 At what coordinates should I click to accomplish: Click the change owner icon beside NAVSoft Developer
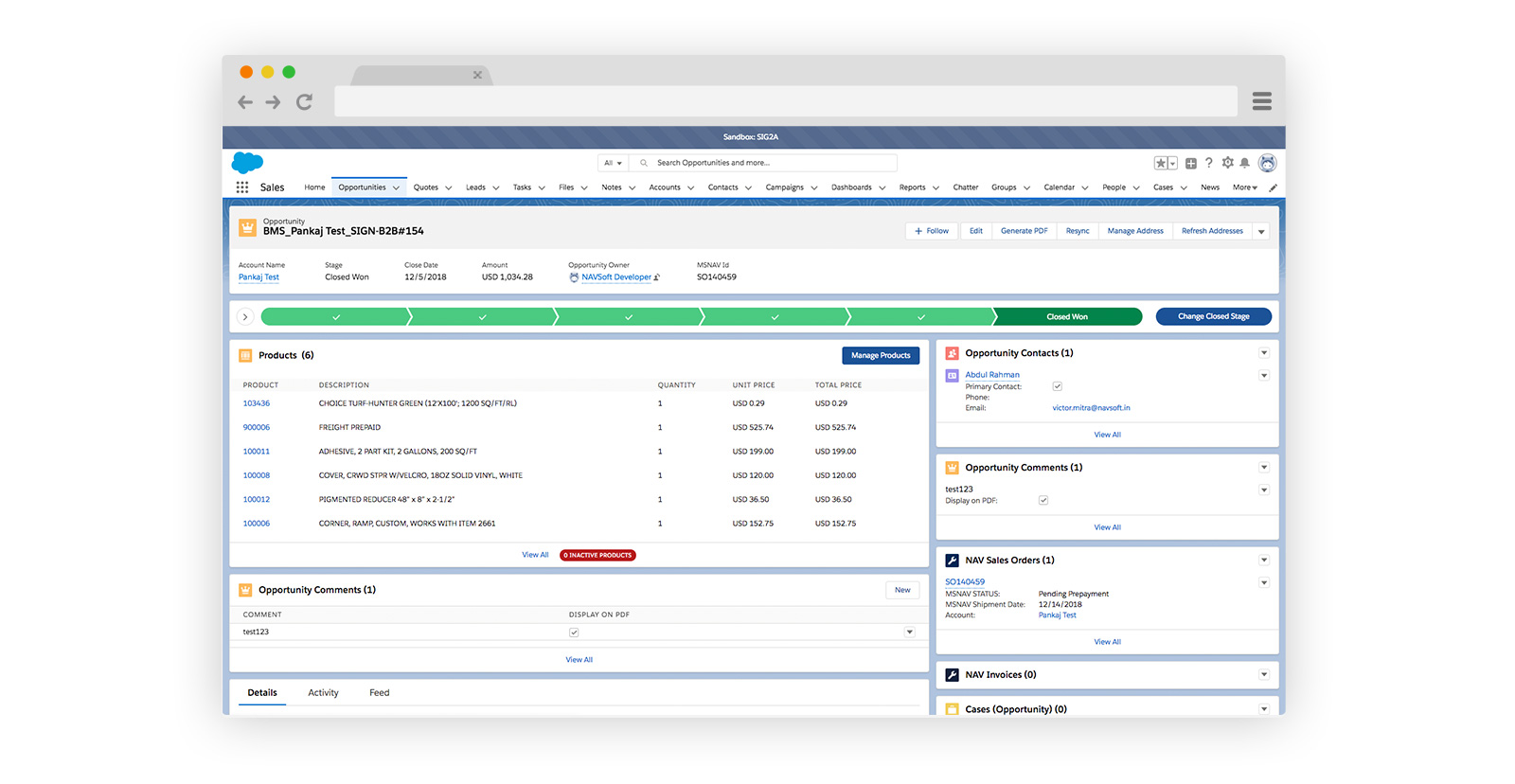pos(657,277)
